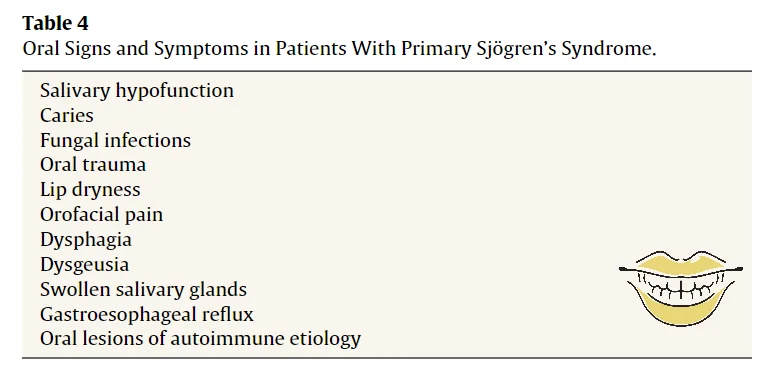Click the teeth in the mouth drawing

[681, 287]
